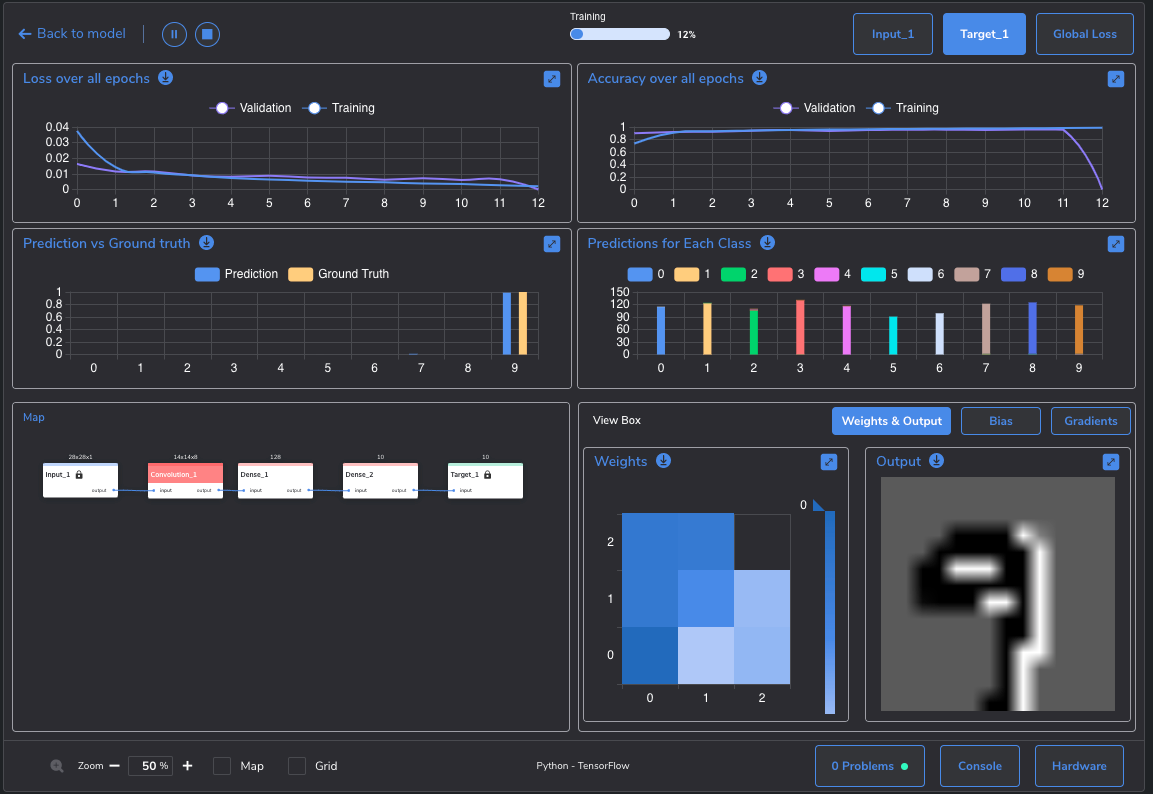Screen dimensions: 1153x794
Task: Expand the Predictions for Each Class panel
Action: [1116, 244]
